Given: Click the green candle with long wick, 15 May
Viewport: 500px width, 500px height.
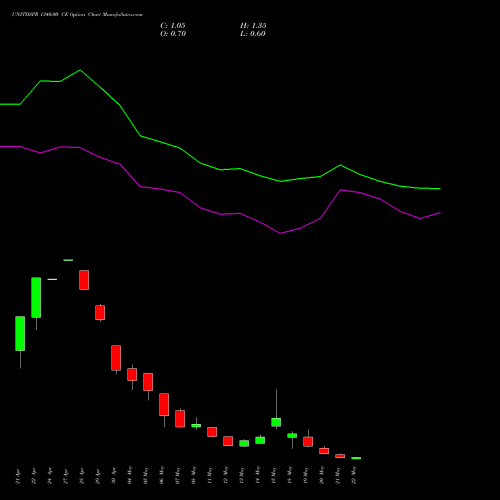Looking at the screenshot, I should [276, 422].
